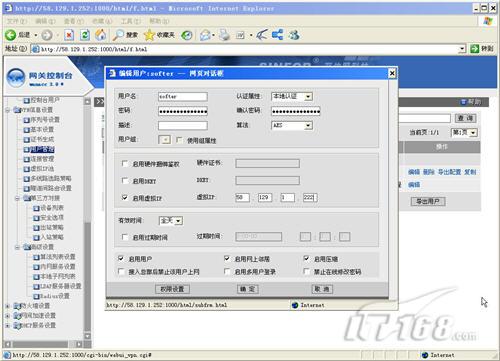Open Favorites star toolbar icon
500x361 pixels.
pyautogui.click(x=149, y=35)
